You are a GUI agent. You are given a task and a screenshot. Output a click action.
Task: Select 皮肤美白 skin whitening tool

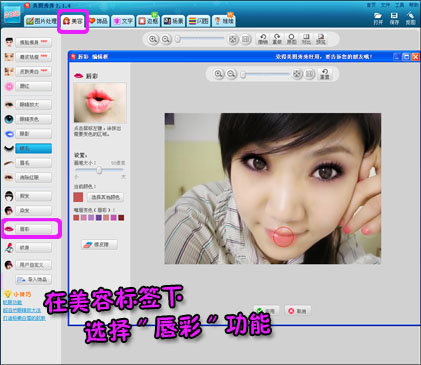(33, 71)
